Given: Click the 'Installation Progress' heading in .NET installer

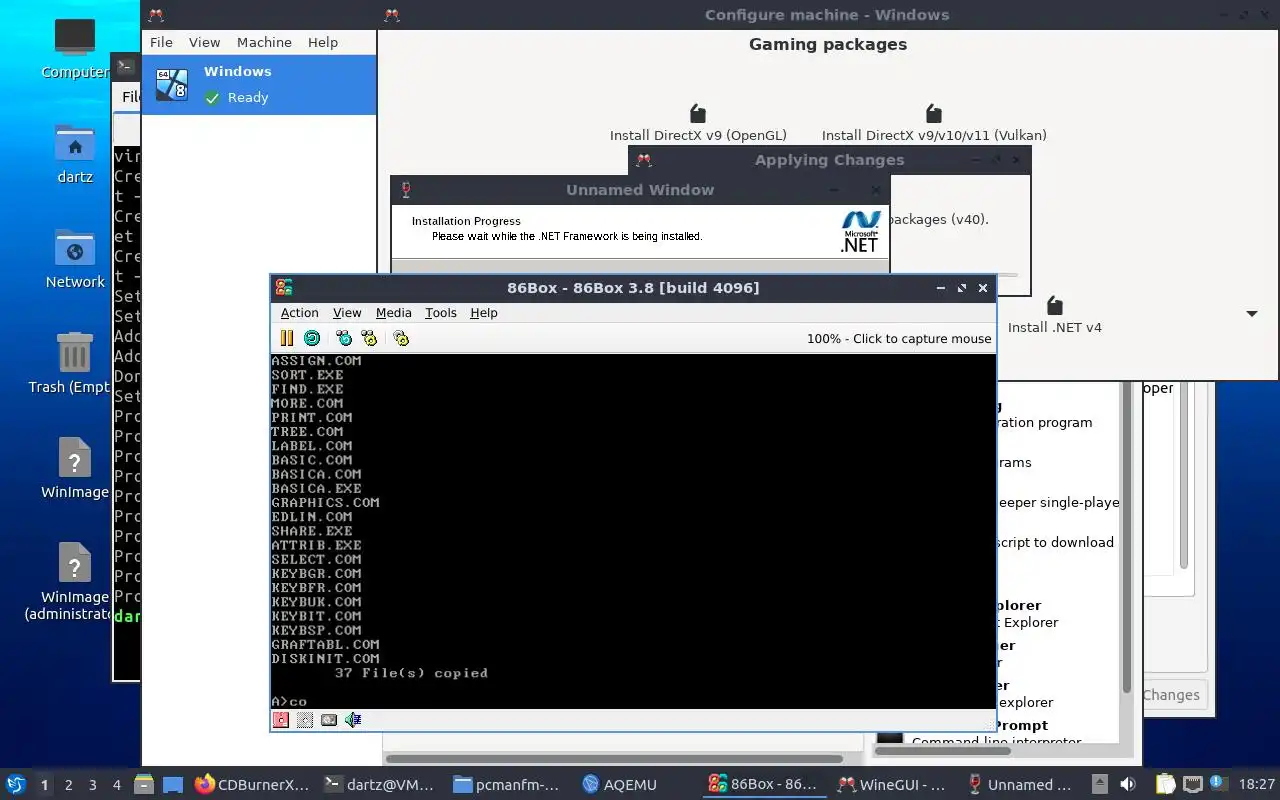Looking at the screenshot, I should pos(466,221).
